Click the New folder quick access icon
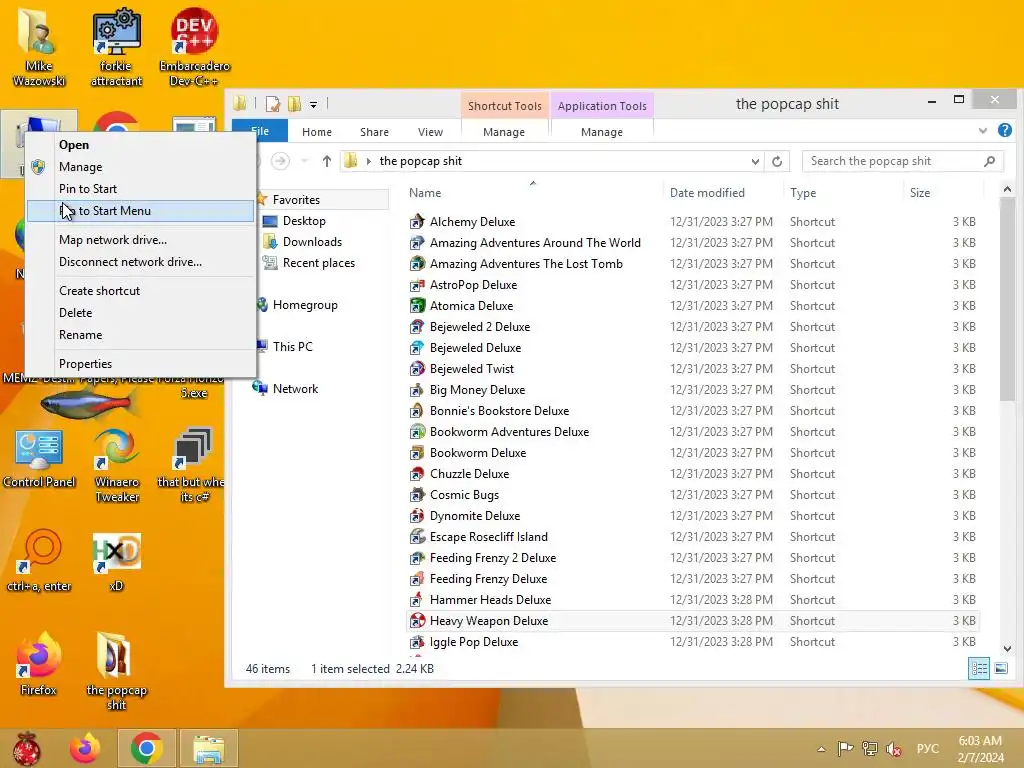The image size is (1024, 768). click(x=295, y=104)
